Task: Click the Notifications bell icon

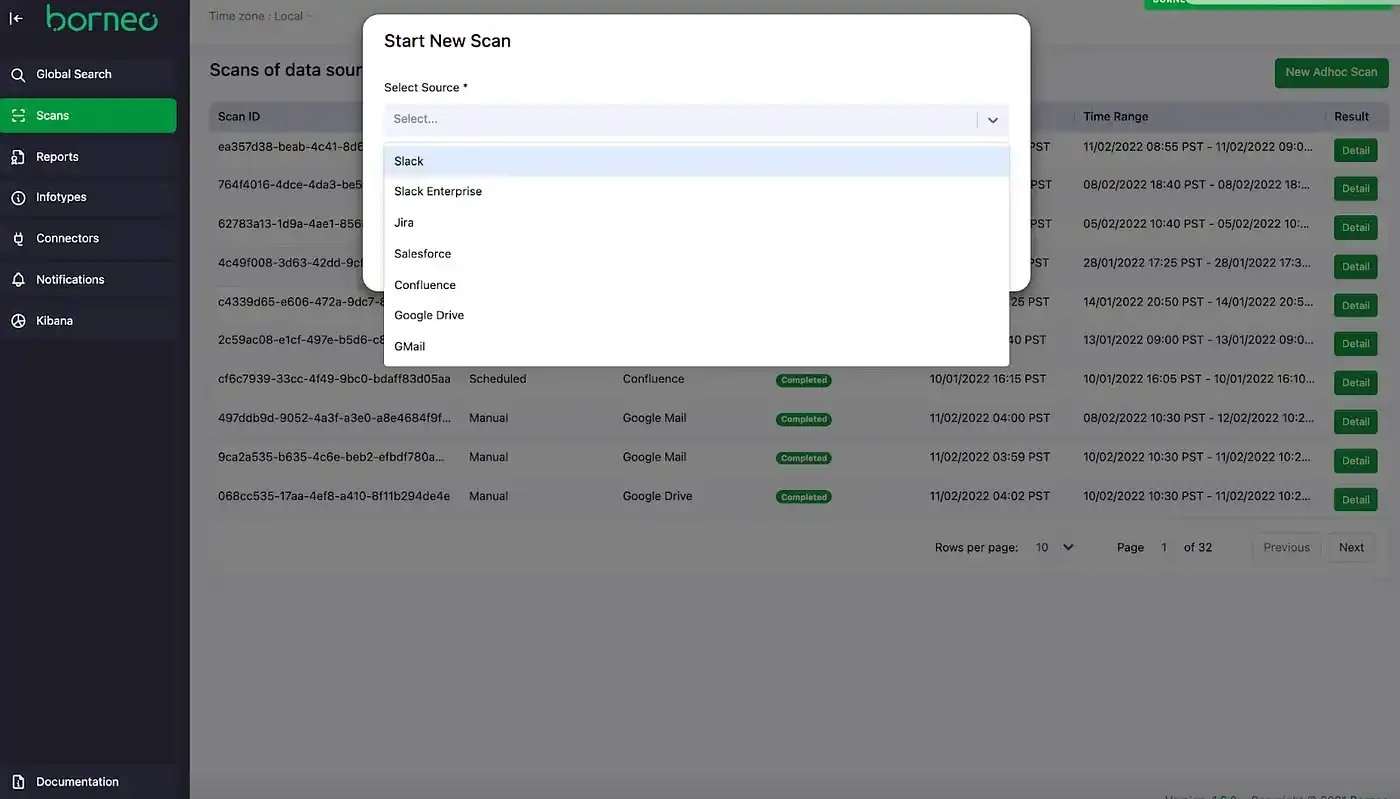Action: click(x=18, y=280)
